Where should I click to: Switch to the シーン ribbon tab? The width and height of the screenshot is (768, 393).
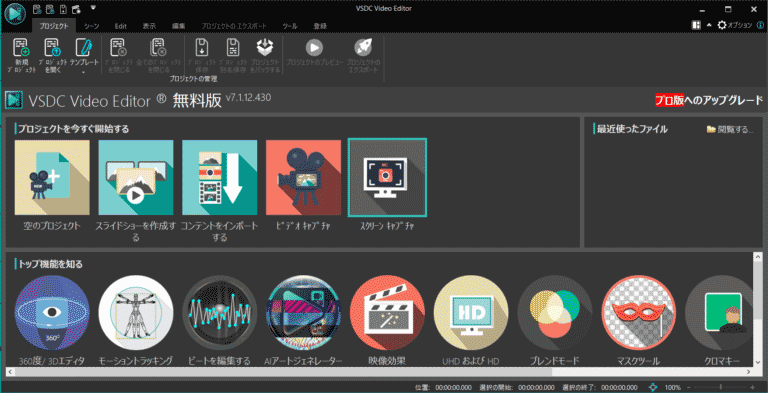point(92,25)
